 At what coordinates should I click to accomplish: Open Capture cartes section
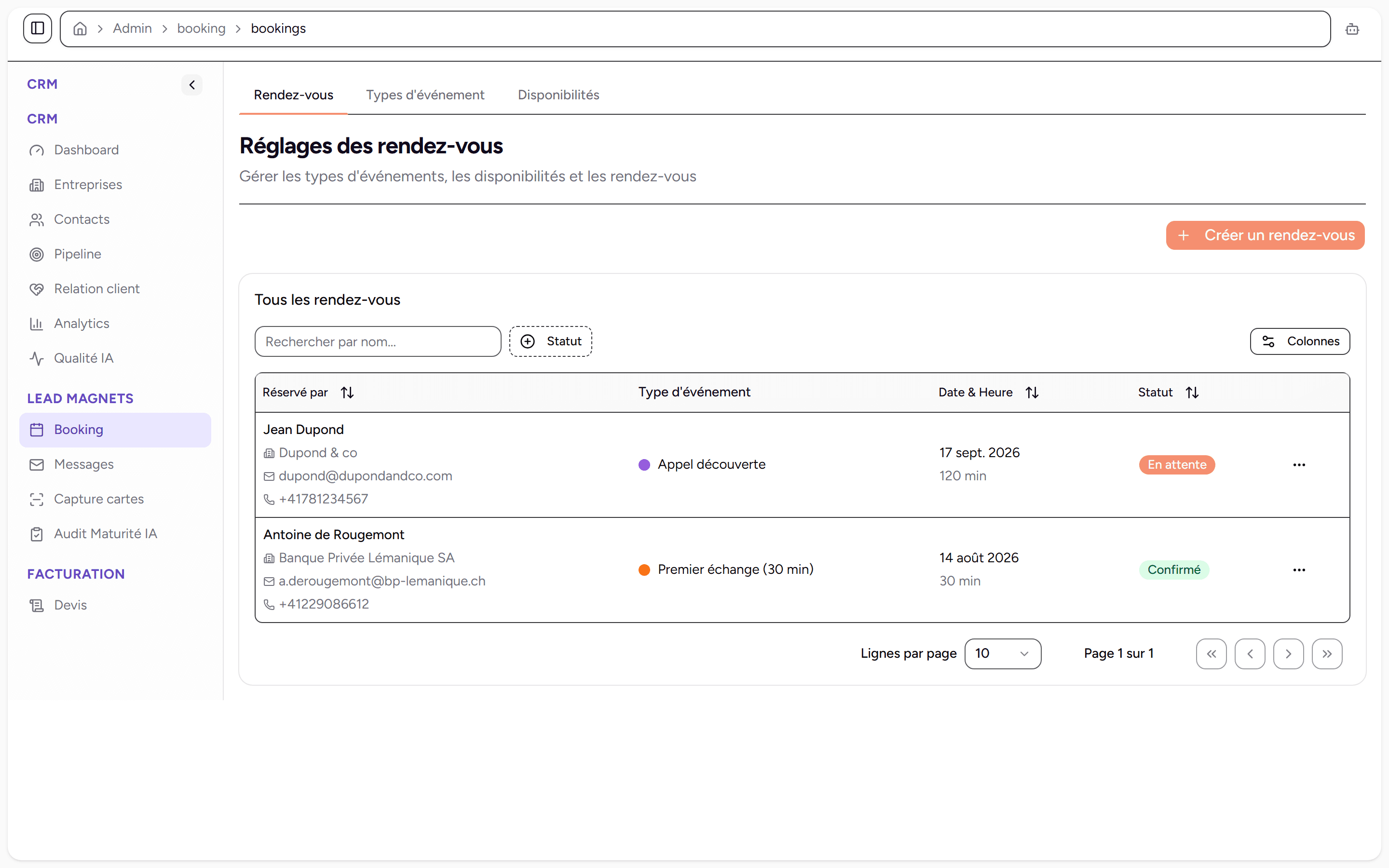pyautogui.click(x=115, y=500)
